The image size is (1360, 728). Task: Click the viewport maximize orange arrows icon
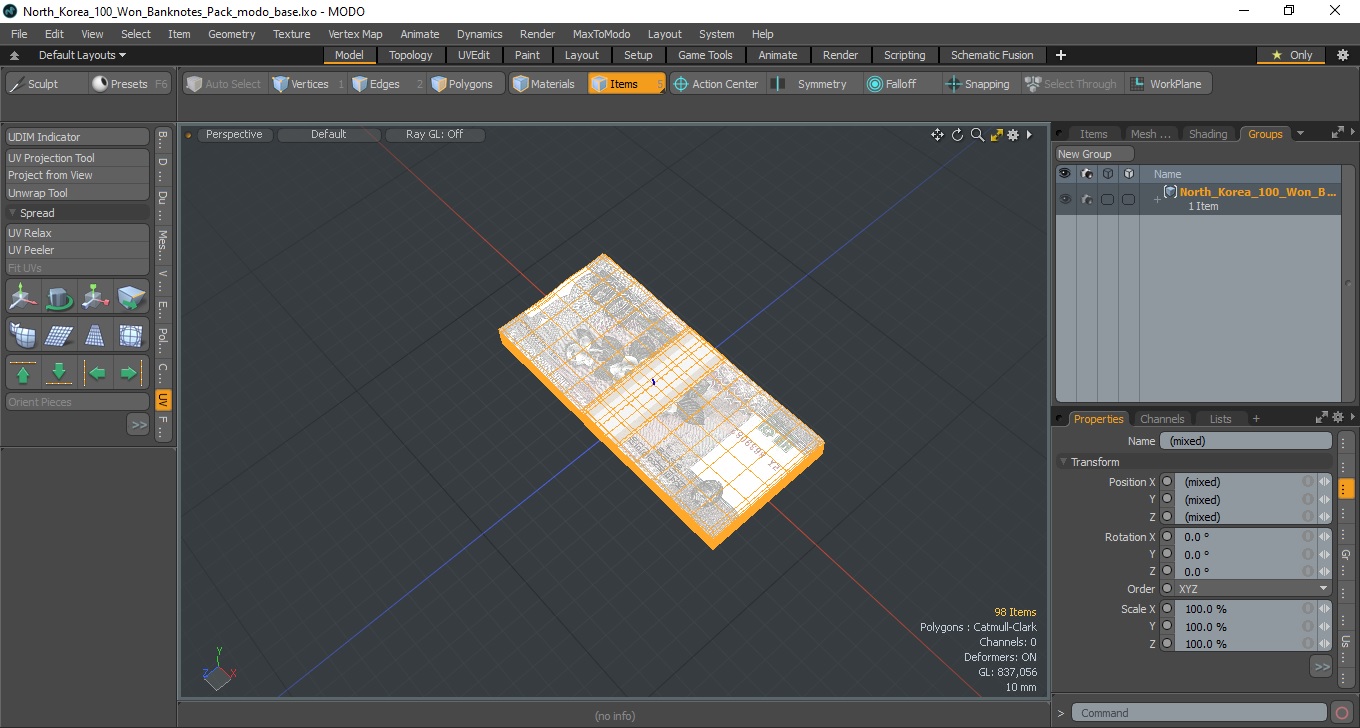(996, 135)
